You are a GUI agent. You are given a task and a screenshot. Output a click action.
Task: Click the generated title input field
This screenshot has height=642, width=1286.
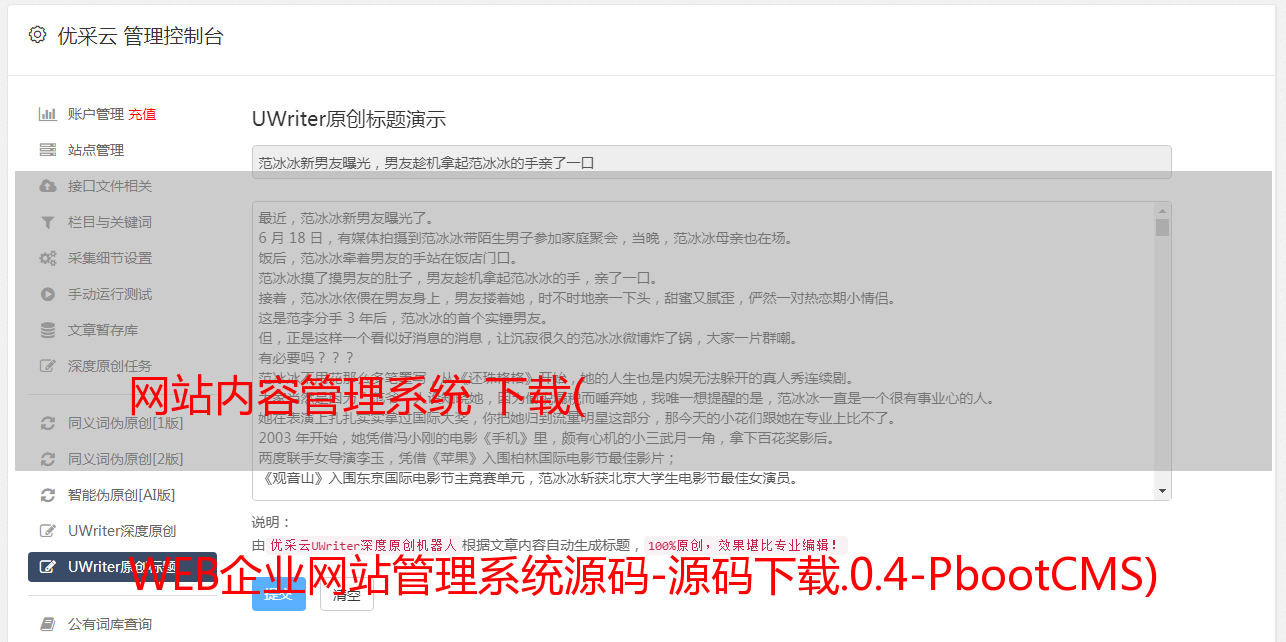(711, 162)
